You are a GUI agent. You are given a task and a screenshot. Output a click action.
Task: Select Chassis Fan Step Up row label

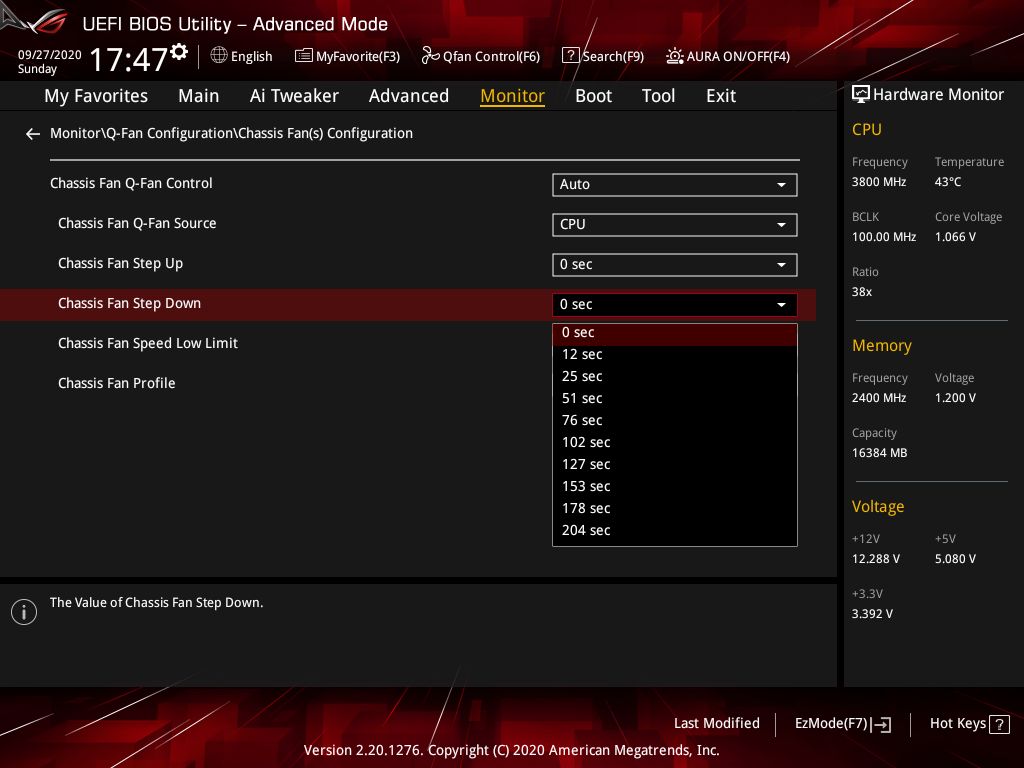(120, 264)
